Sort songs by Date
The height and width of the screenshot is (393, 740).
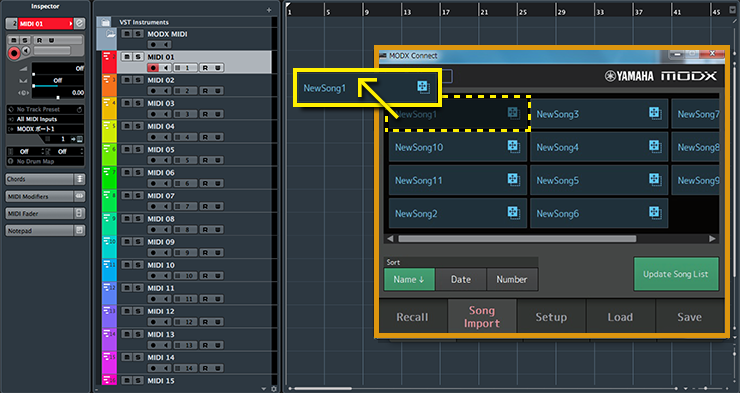pos(461,279)
